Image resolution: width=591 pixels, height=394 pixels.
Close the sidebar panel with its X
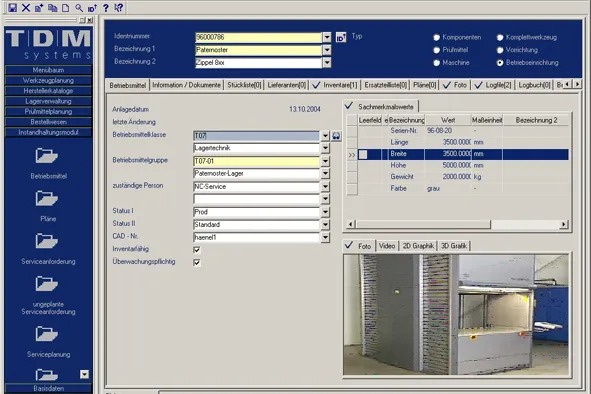[x=90, y=20]
